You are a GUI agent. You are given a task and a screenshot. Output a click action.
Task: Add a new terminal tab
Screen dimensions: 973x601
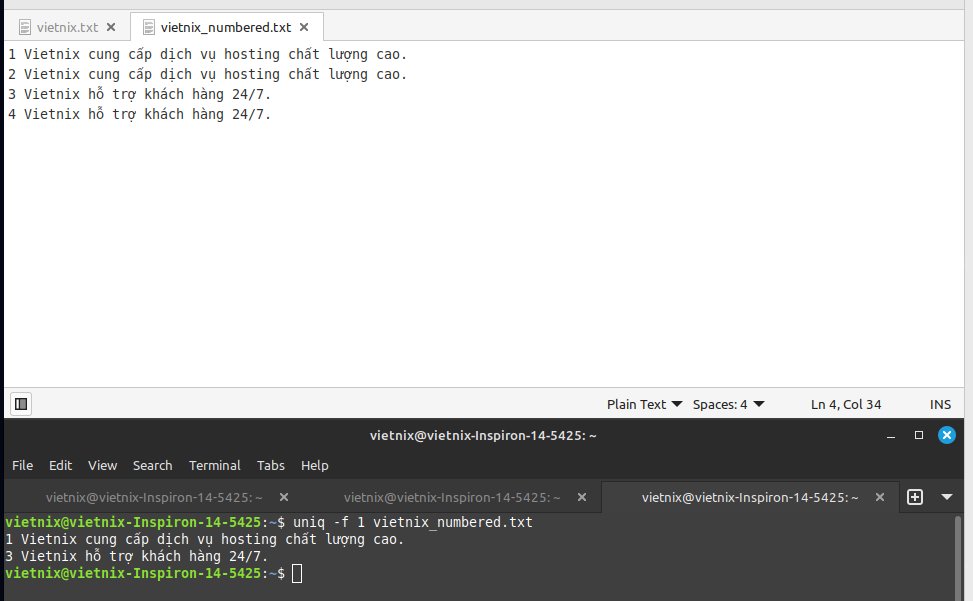click(x=914, y=497)
